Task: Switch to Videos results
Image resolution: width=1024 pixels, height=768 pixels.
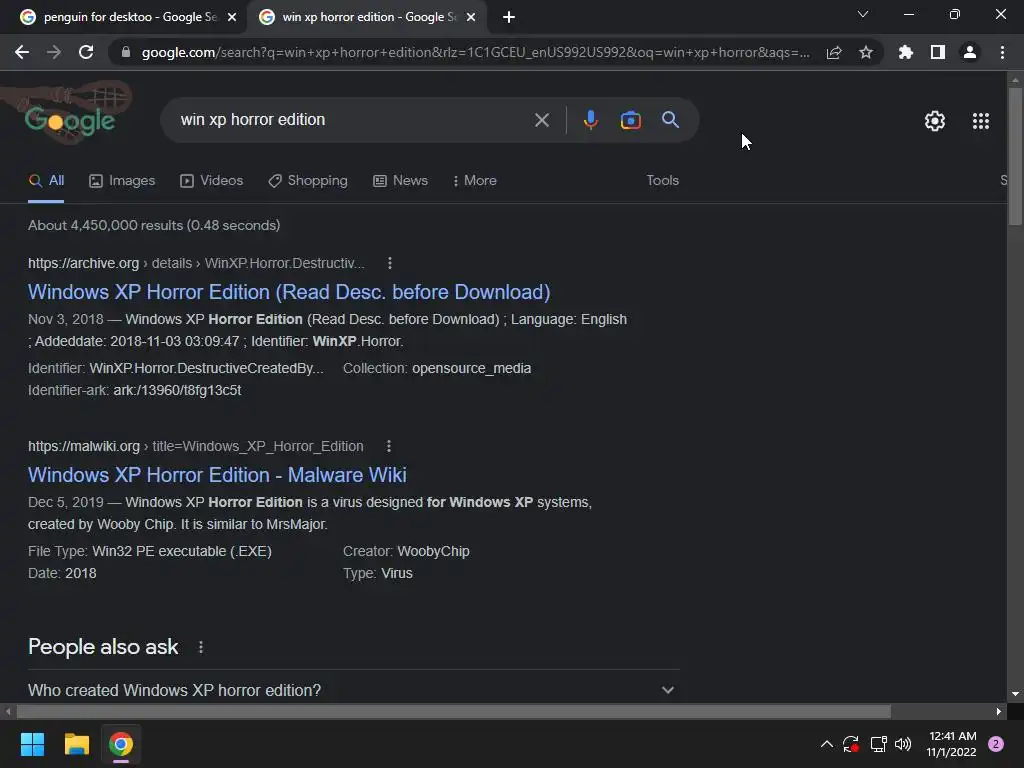Action: pyautogui.click(x=212, y=181)
